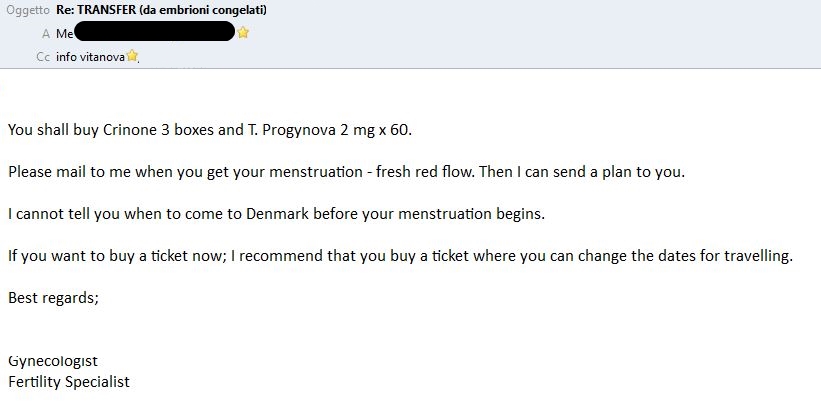Click the star beside the Me recipient
821x406 pixels.
coord(243,32)
